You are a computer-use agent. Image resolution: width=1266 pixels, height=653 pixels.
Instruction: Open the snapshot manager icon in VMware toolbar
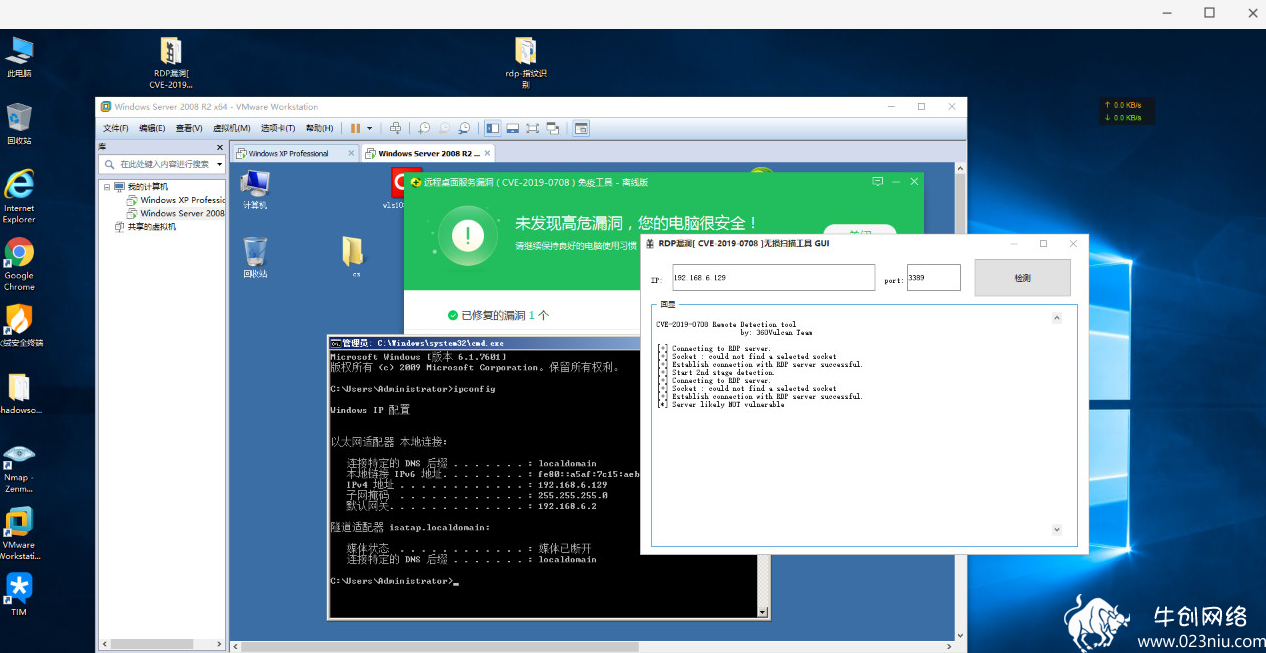[x=465, y=128]
